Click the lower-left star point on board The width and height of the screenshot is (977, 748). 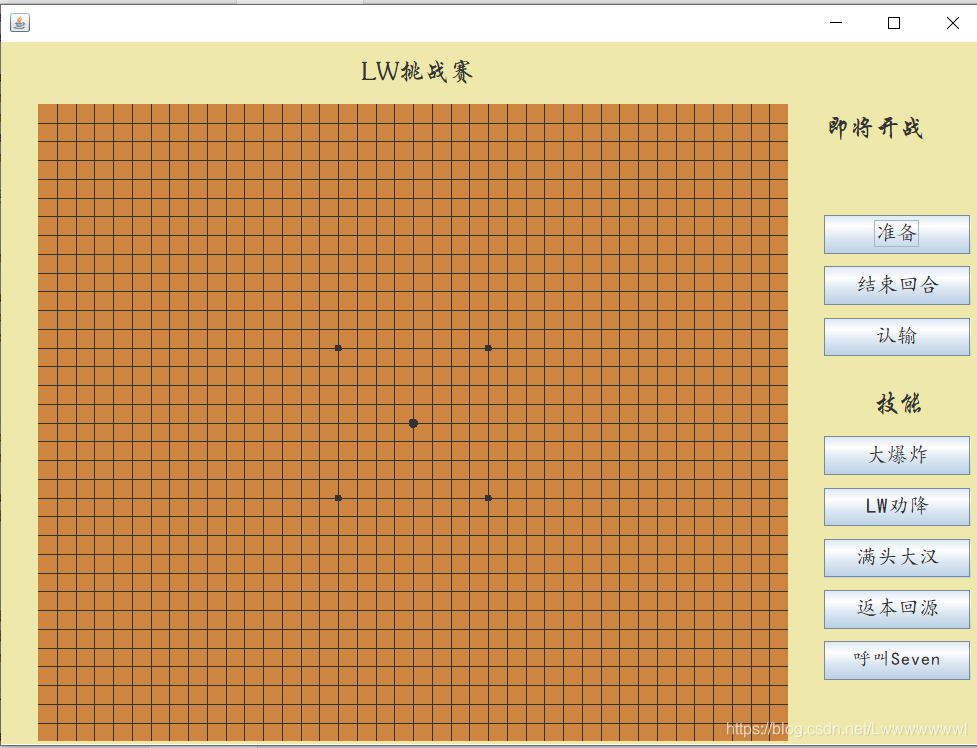click(x=338, y=498)
